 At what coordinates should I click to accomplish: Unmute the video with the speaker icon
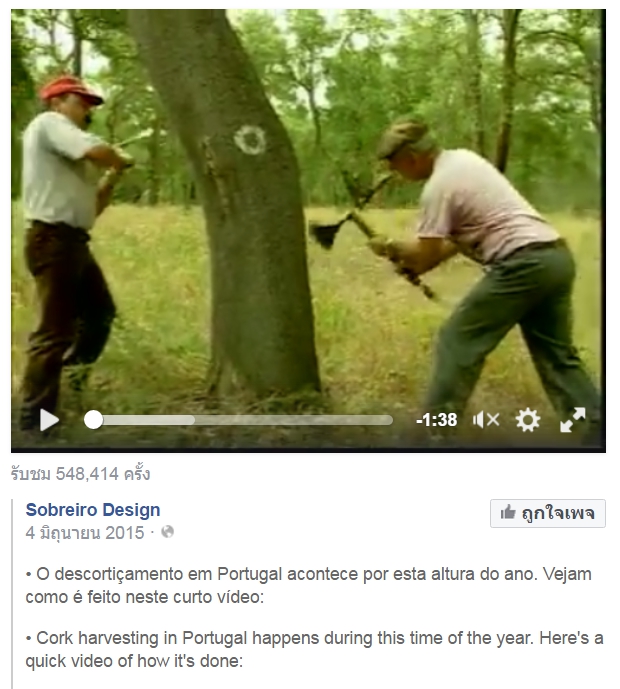[486, 420]
